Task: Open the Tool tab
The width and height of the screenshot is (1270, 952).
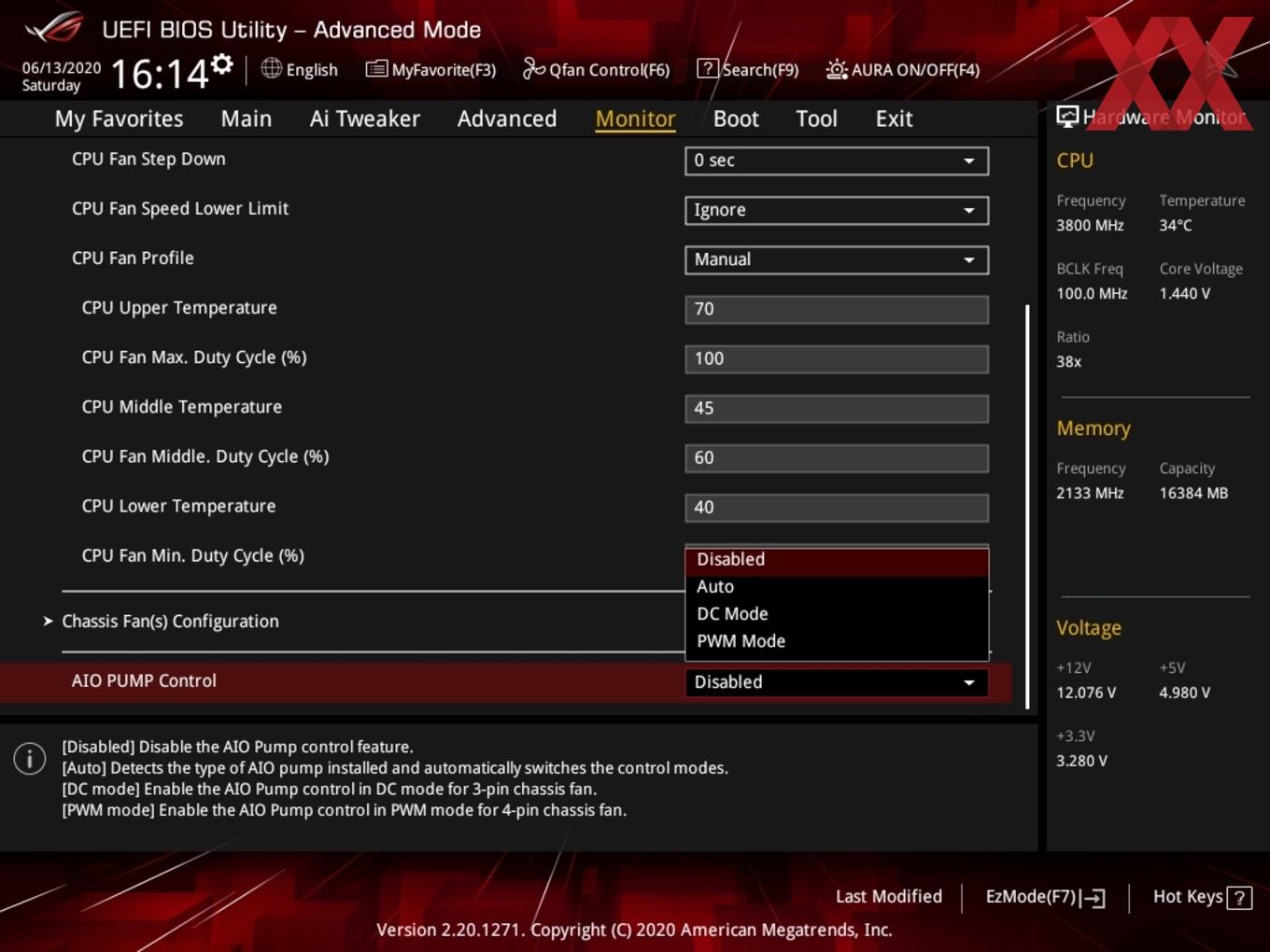Action: click(816, 119)
